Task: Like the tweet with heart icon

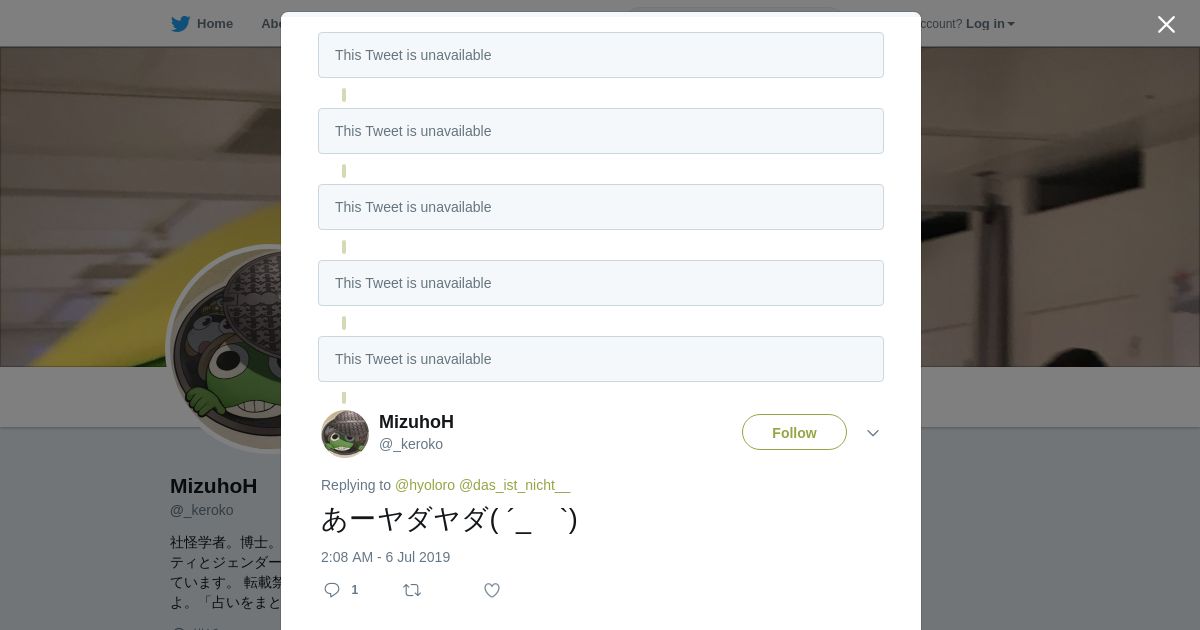Action: point(492,590)
